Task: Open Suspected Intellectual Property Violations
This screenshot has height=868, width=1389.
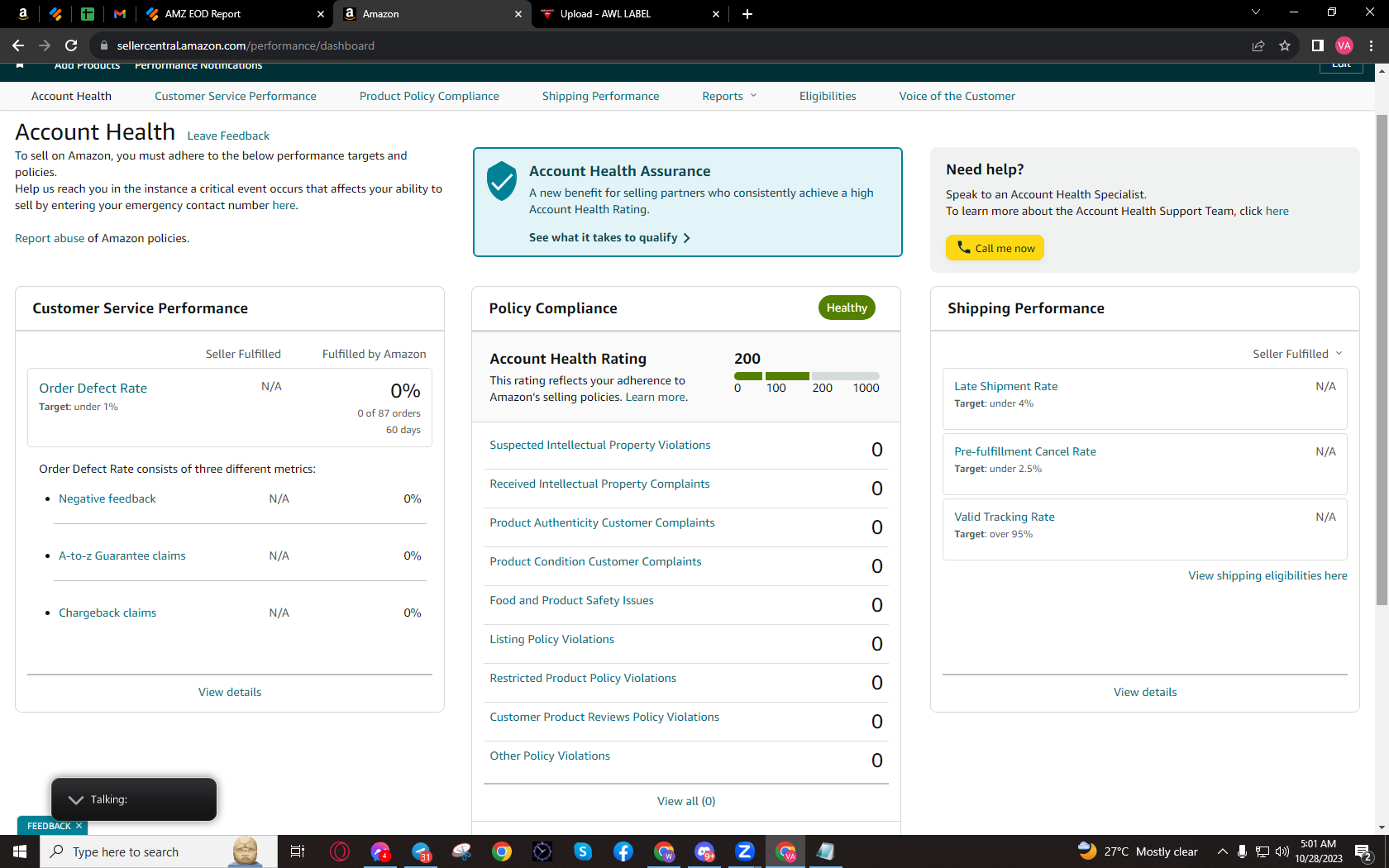Action: point(600,445)
